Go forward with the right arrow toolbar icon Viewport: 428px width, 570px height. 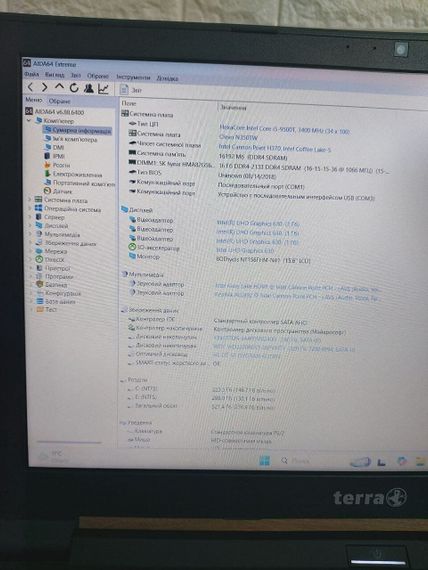point(44,87)
